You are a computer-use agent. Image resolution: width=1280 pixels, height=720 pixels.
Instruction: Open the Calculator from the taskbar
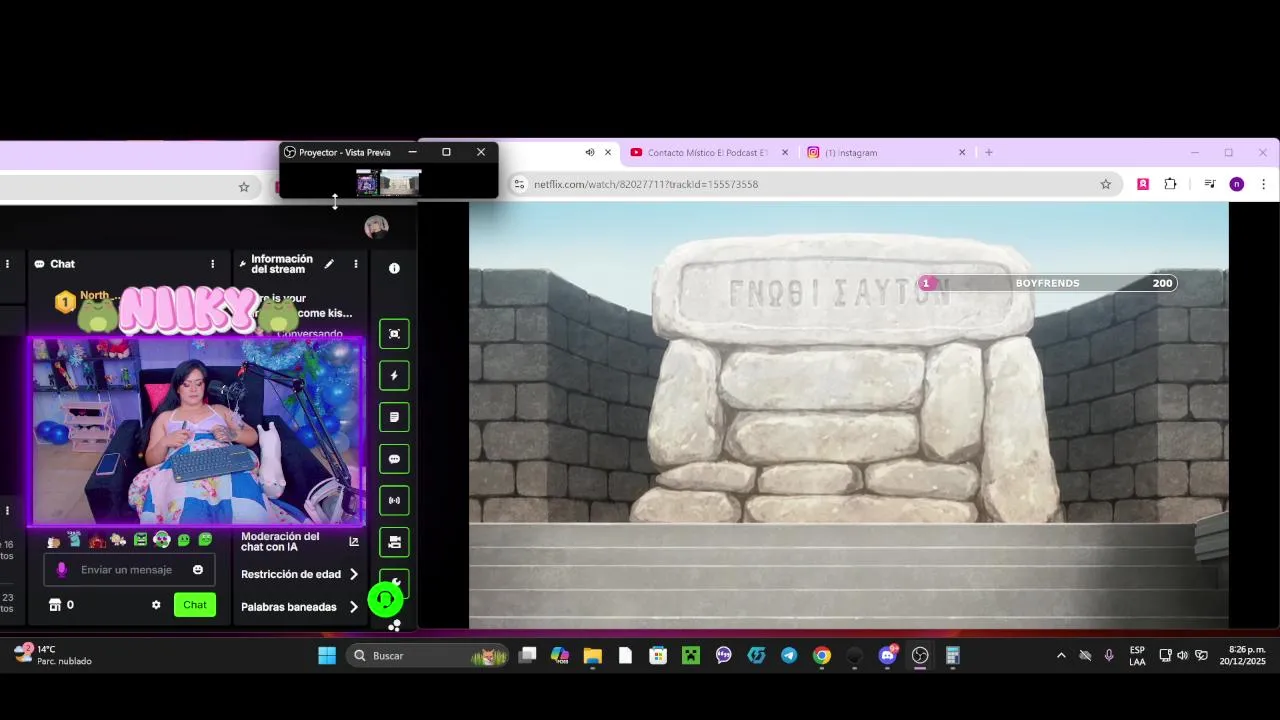coord(953,656)
